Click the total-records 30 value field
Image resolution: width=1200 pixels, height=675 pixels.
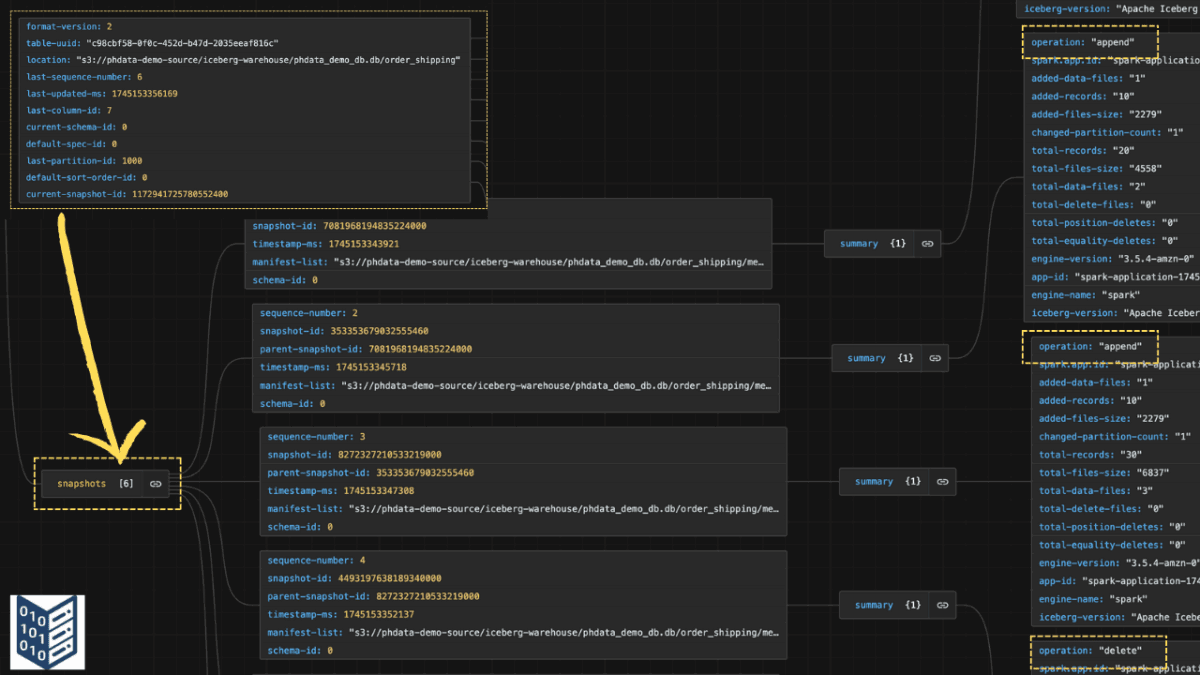[x=1087, y=454]
